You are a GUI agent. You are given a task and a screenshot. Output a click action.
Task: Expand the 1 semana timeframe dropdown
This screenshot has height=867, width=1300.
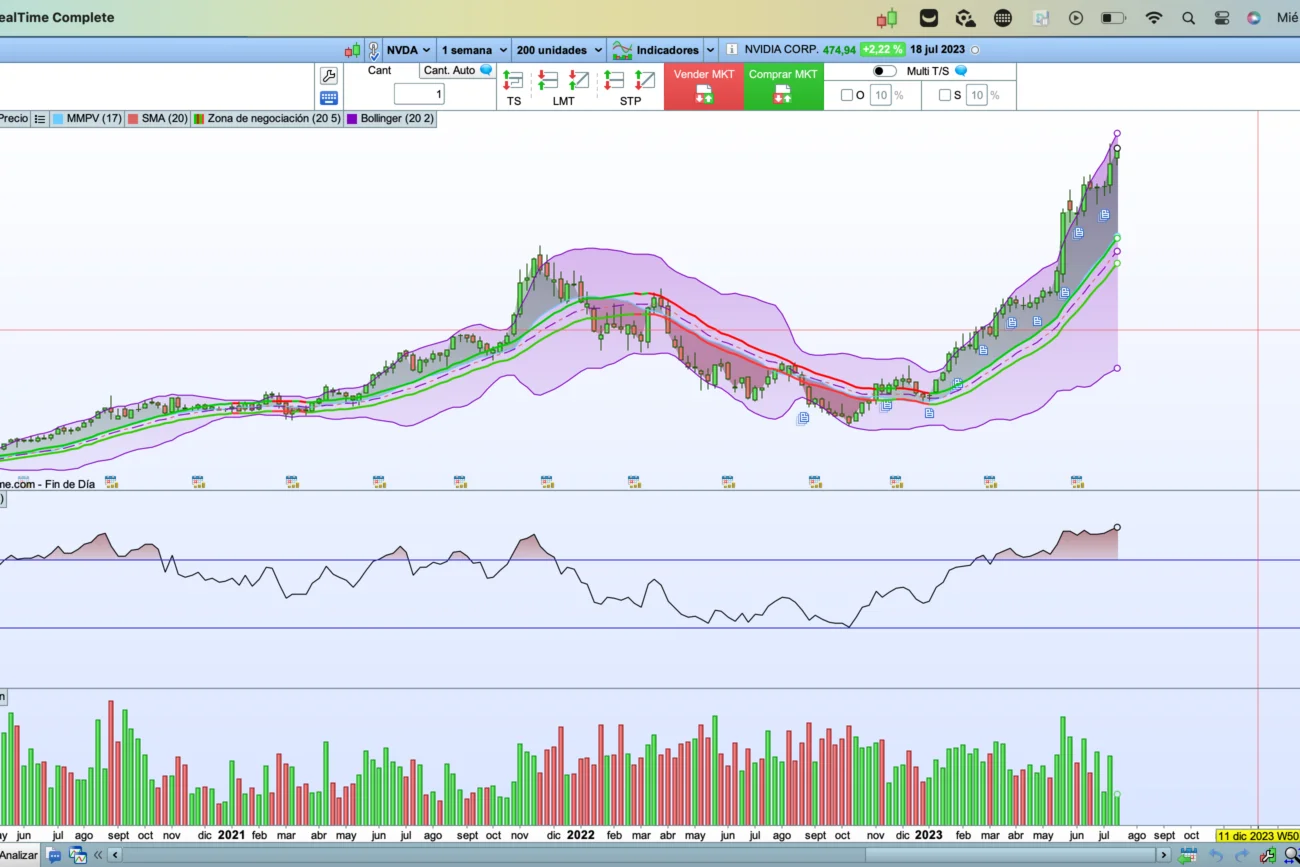pyautogui.click(x=474, y=50)
